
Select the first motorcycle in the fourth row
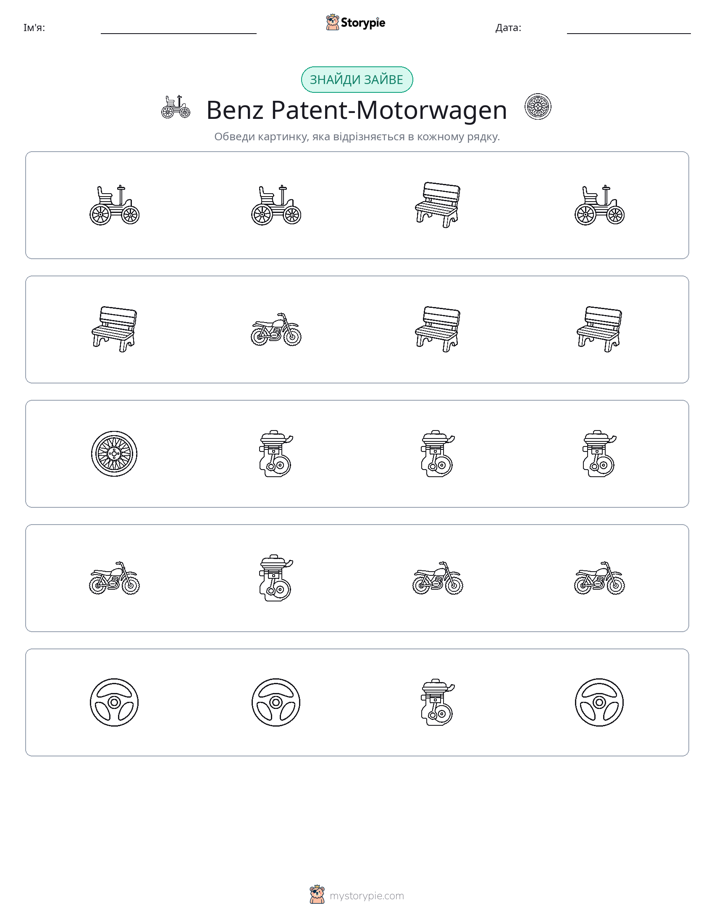click(x=114, y=578)
